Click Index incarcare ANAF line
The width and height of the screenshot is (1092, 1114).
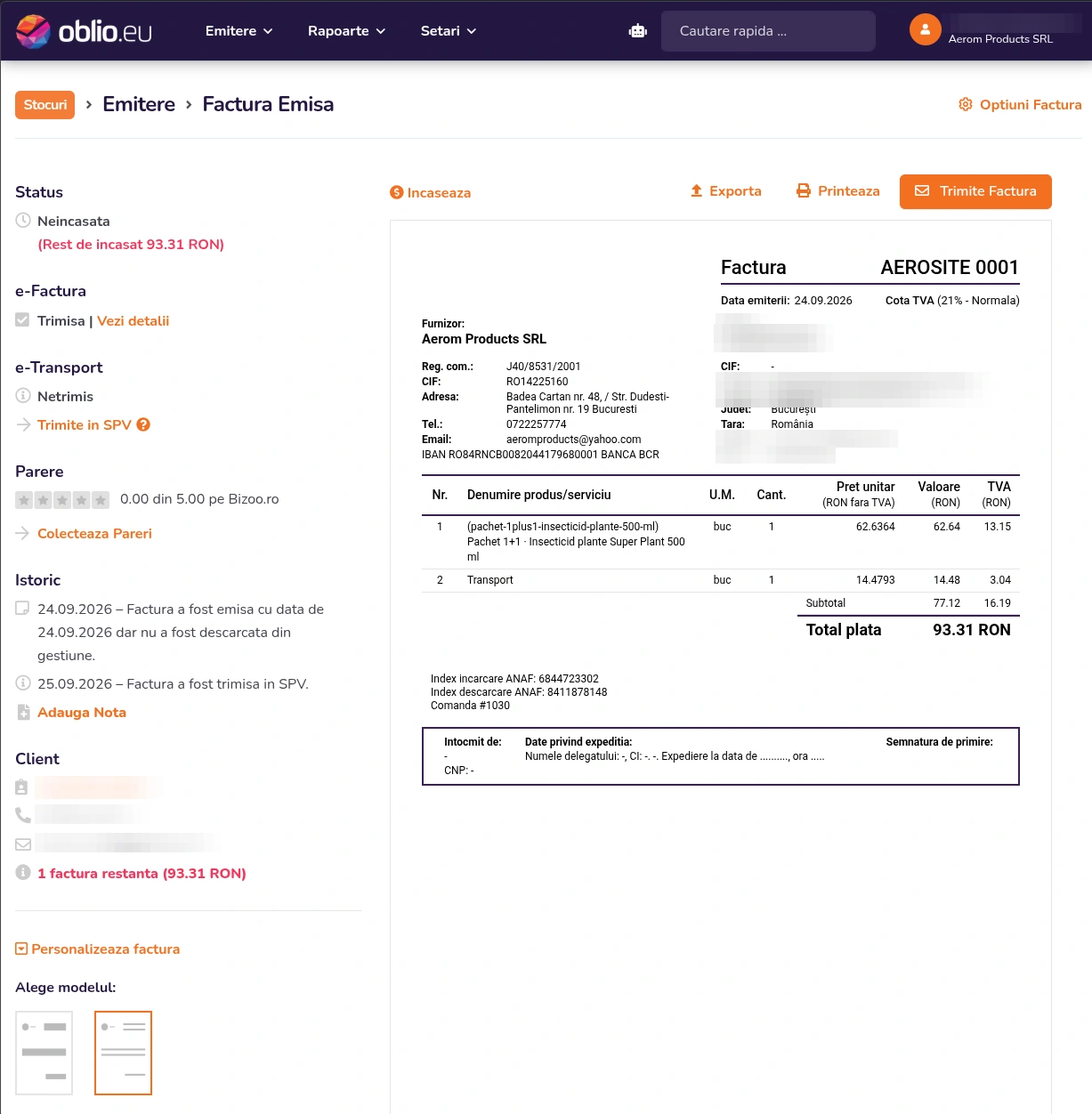tap(514, 678)
